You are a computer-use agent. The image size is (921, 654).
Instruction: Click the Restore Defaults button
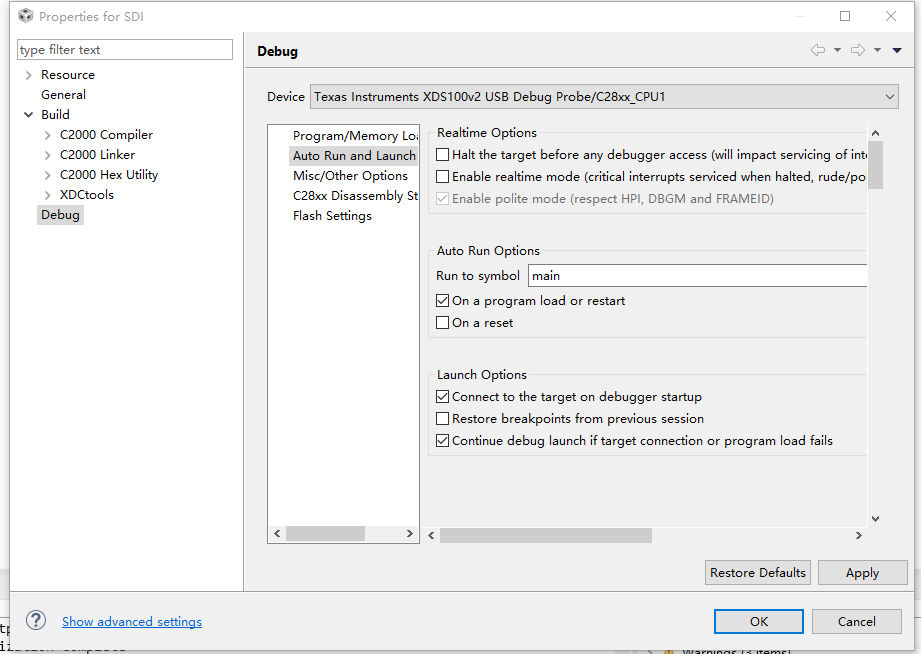tap(757, 573)
